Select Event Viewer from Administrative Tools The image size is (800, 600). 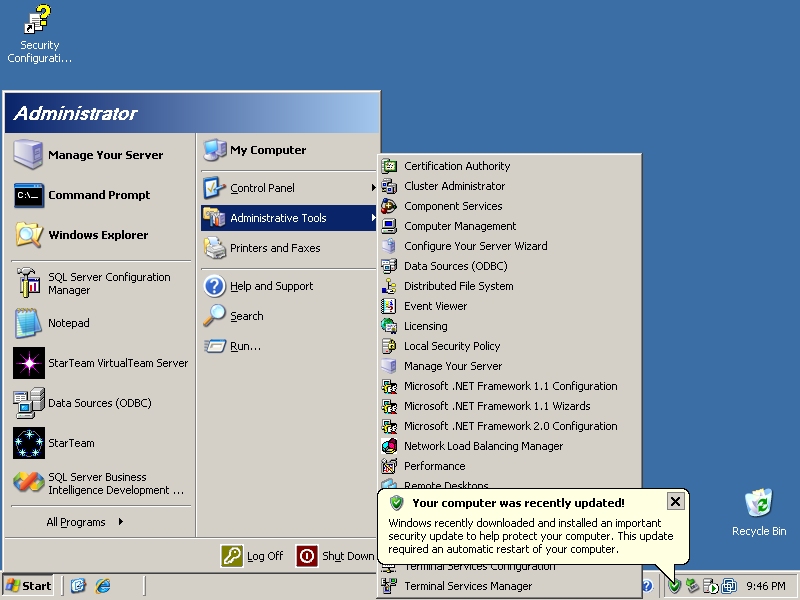435,306
